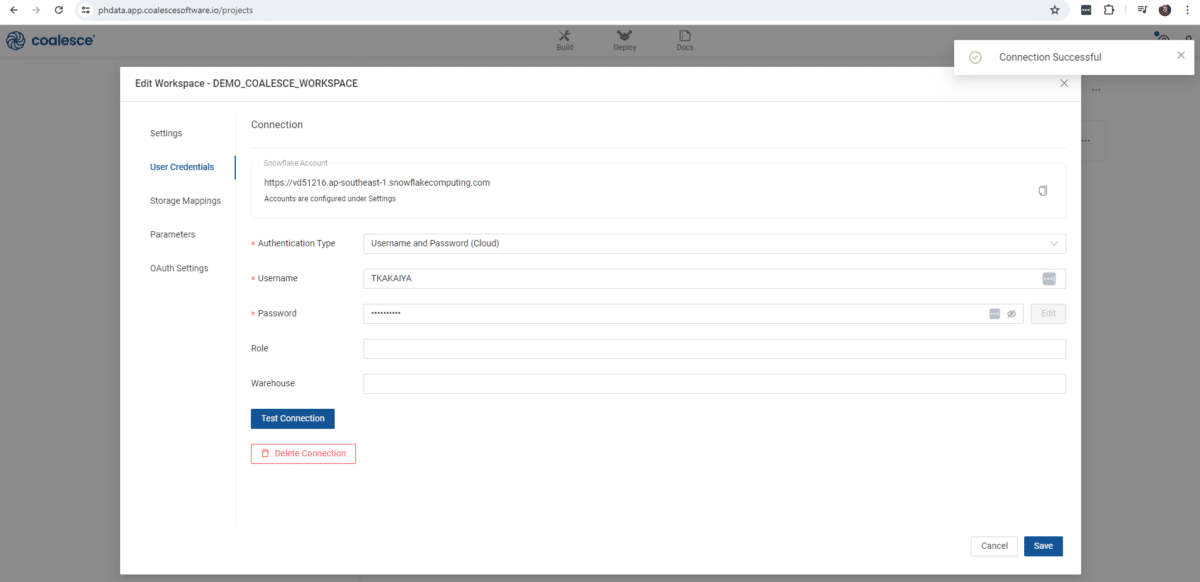Click the Cancel button
1200x582 pixels.
994,546
